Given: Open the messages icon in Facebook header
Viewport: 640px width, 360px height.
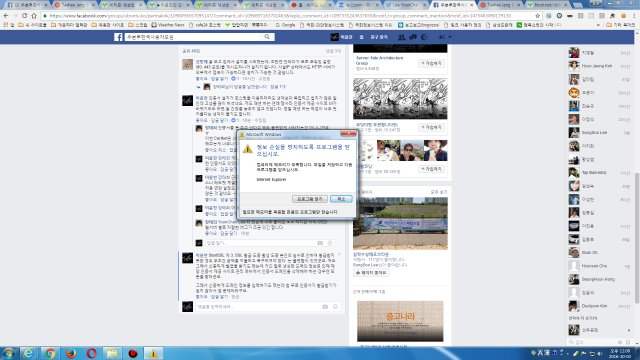Looking at the screenshot, I should click(x=413, y=37).
